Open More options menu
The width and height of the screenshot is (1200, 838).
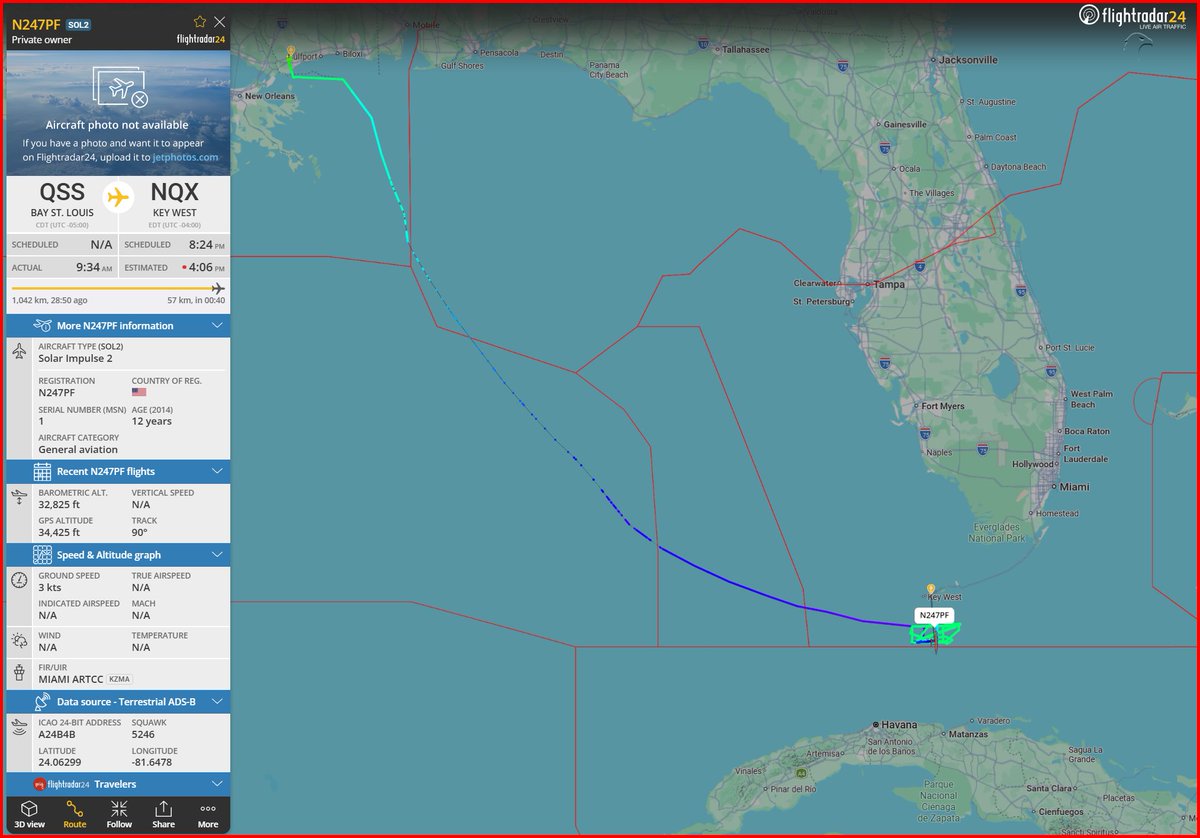pos(208,814)
